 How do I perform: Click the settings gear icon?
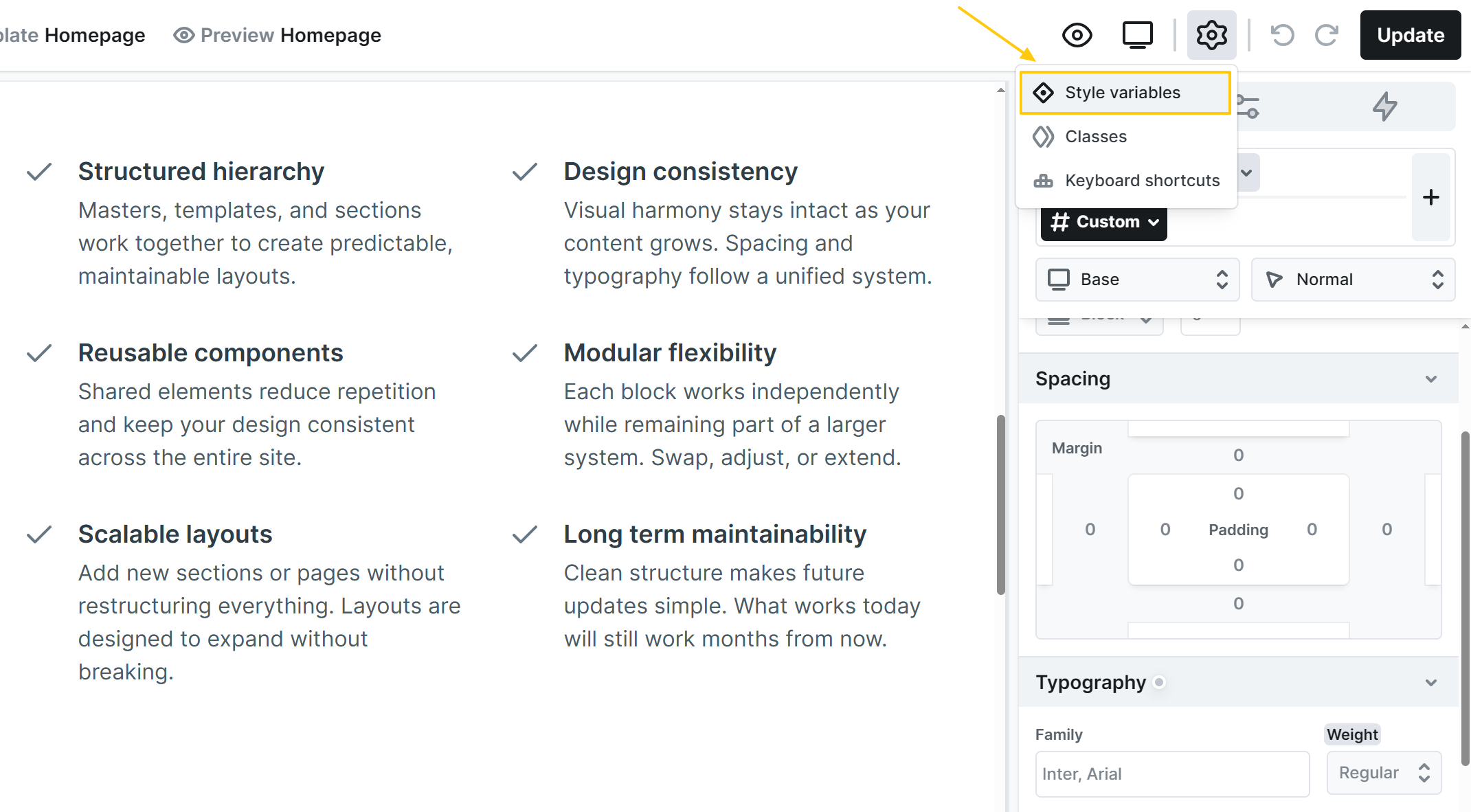[x=1211, y=35]
